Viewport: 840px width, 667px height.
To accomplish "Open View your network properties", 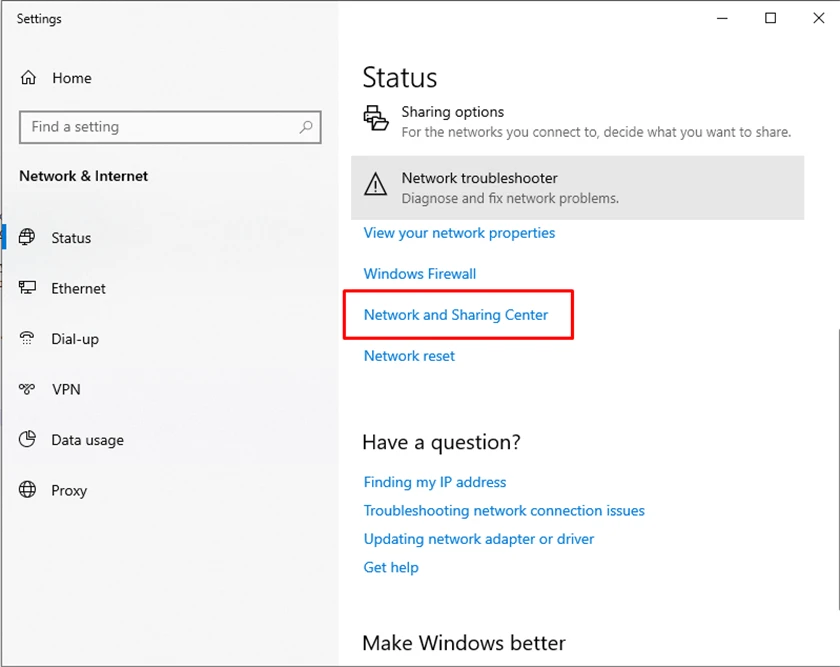I will coord(459,233).
